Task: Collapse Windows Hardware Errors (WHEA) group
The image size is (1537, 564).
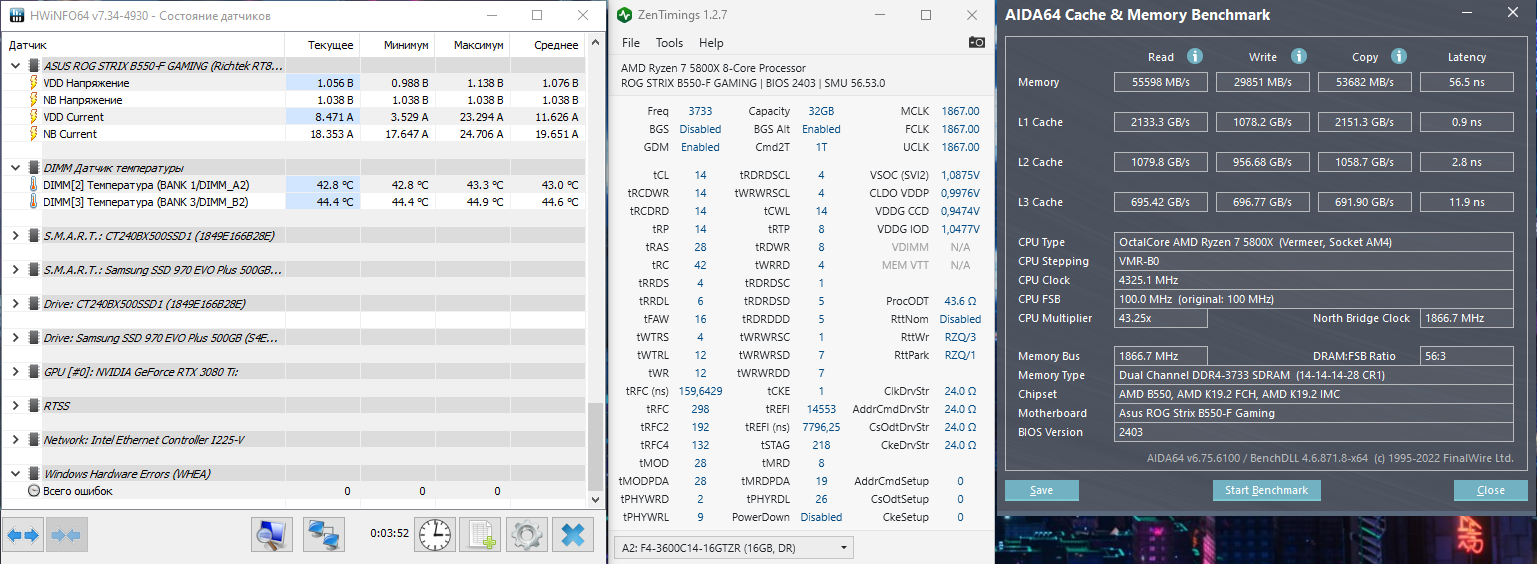Action: tap(14, 474)
